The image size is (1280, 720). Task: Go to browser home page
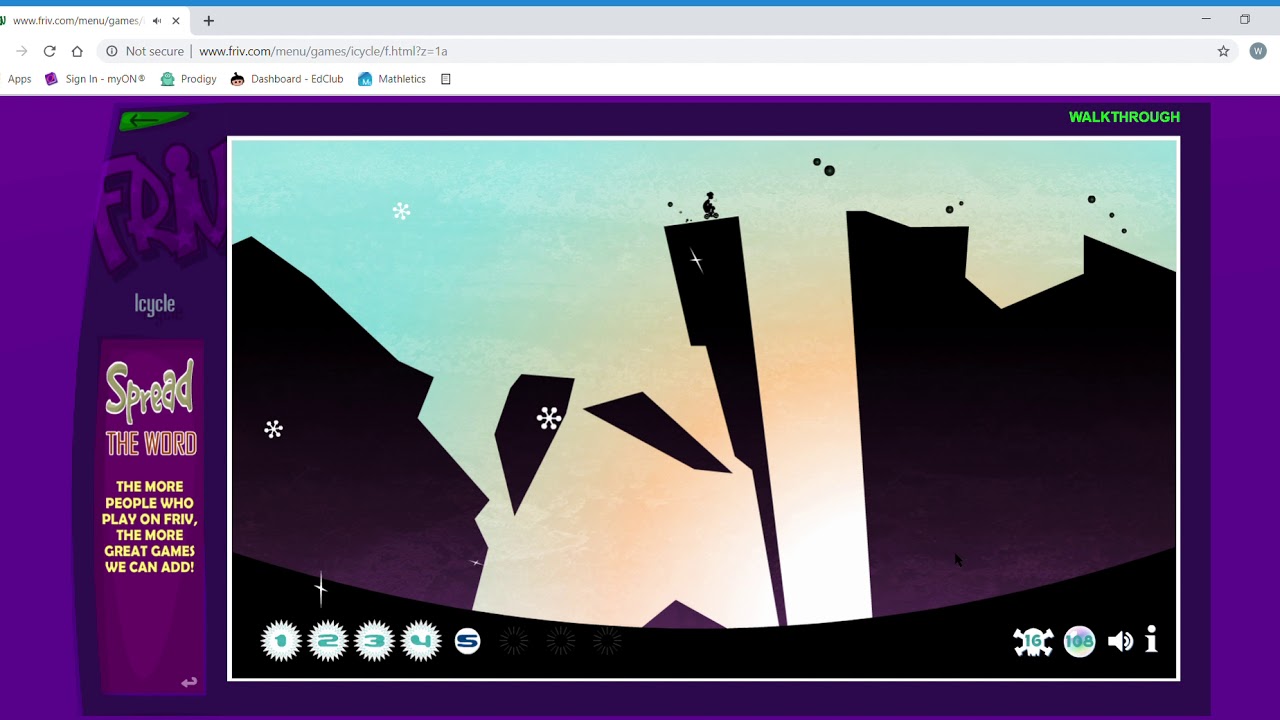[77, 51]
